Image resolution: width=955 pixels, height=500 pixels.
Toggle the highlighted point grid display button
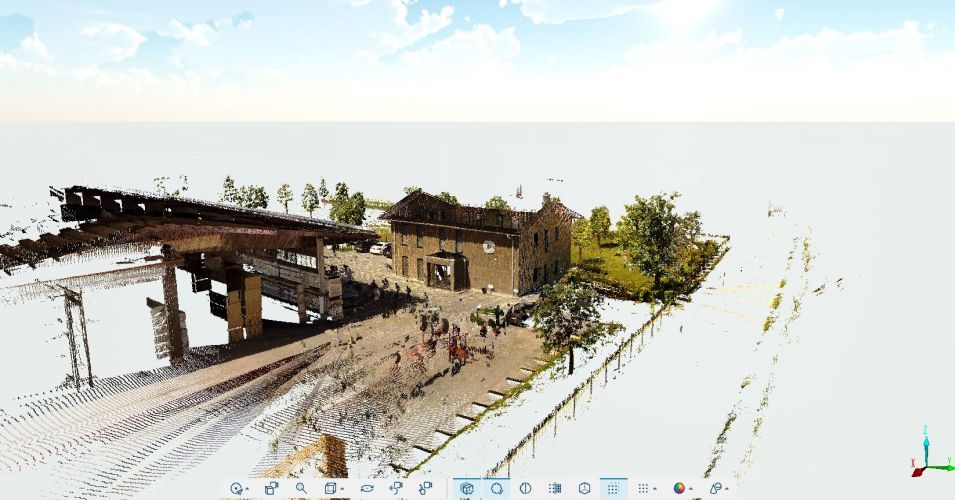tap(613, 489)
